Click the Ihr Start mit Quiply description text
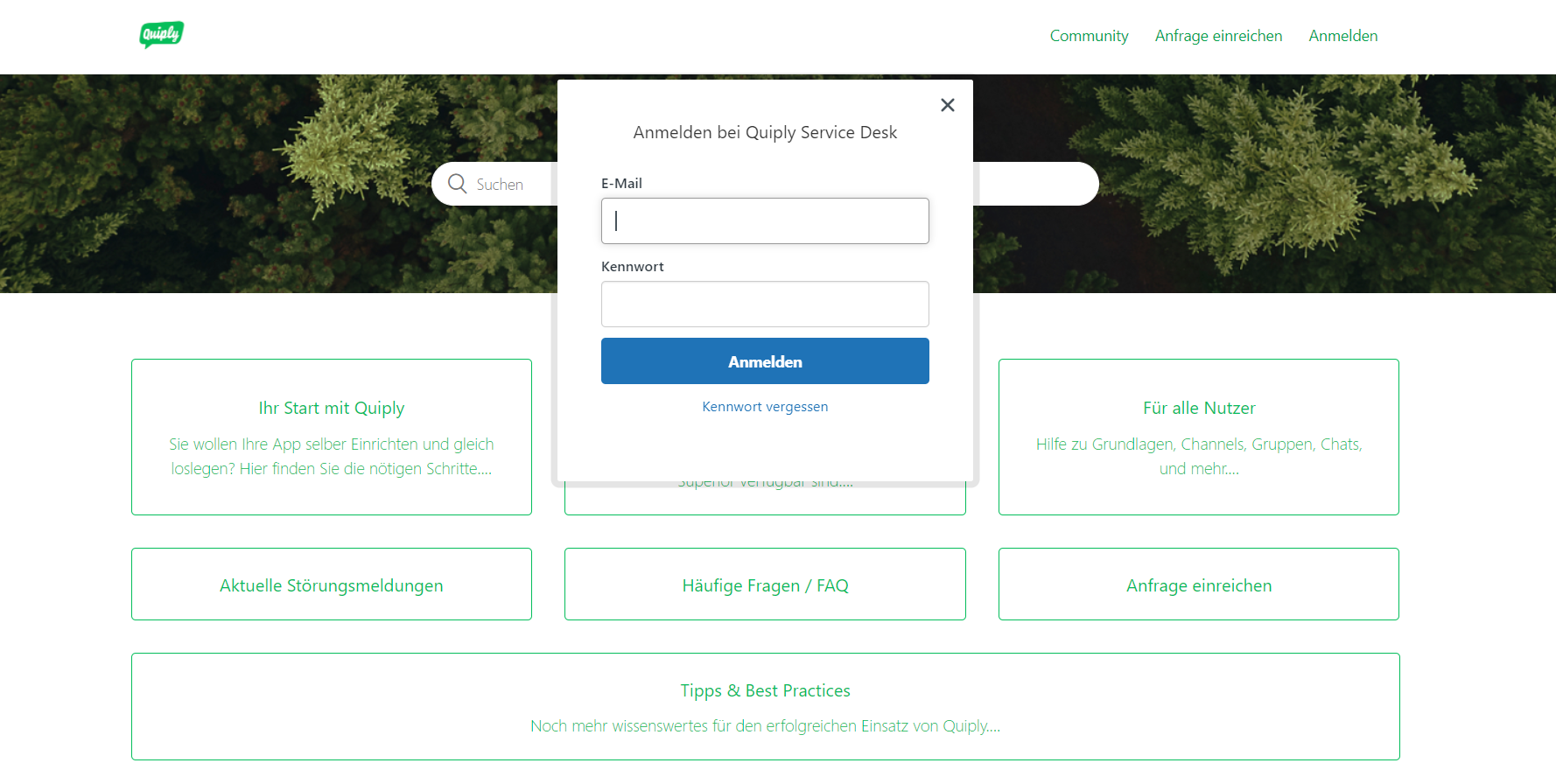1556x784 pixels. (x=332, y=457)
